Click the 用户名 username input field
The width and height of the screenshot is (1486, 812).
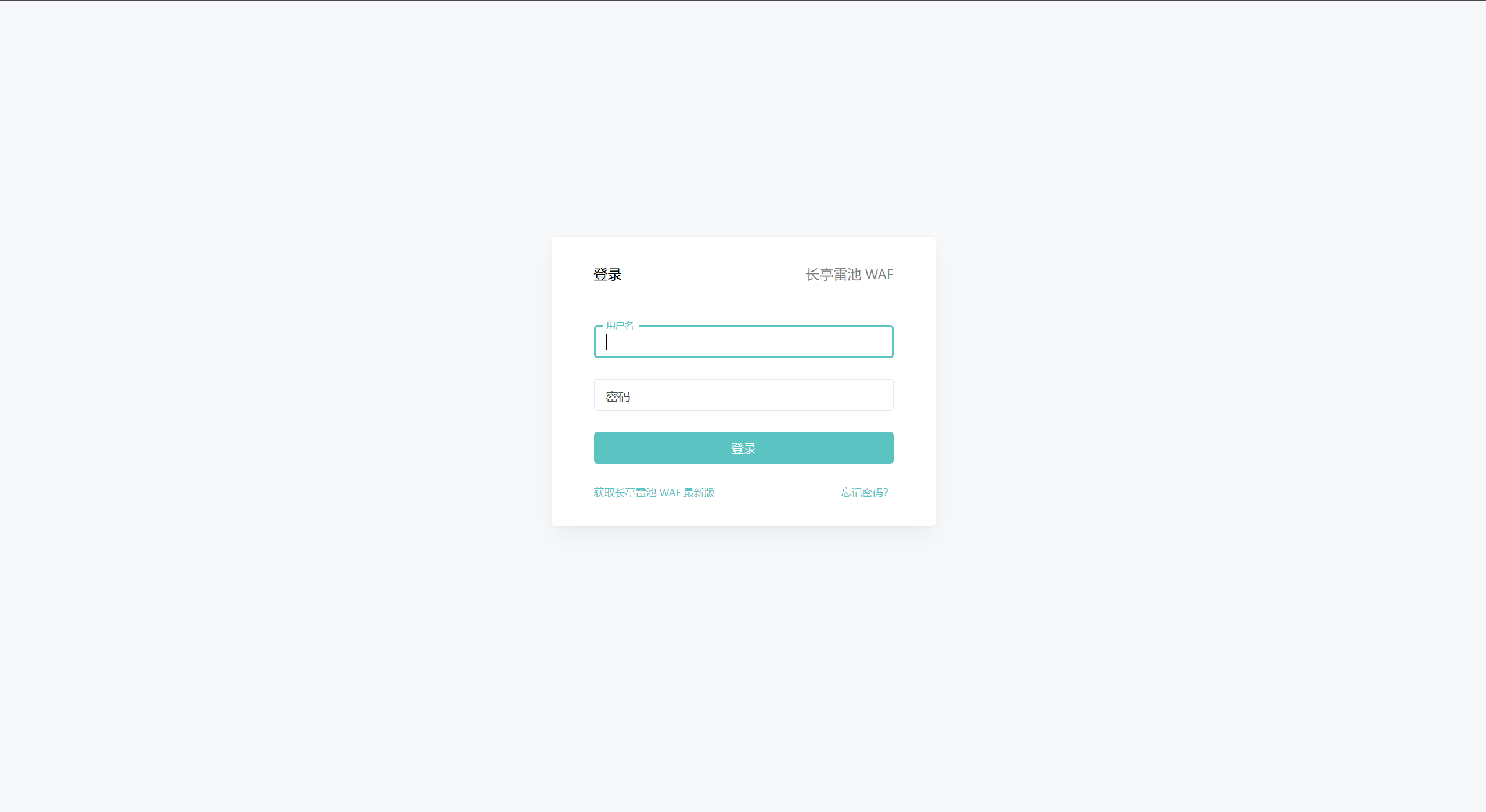pos(743,342)
